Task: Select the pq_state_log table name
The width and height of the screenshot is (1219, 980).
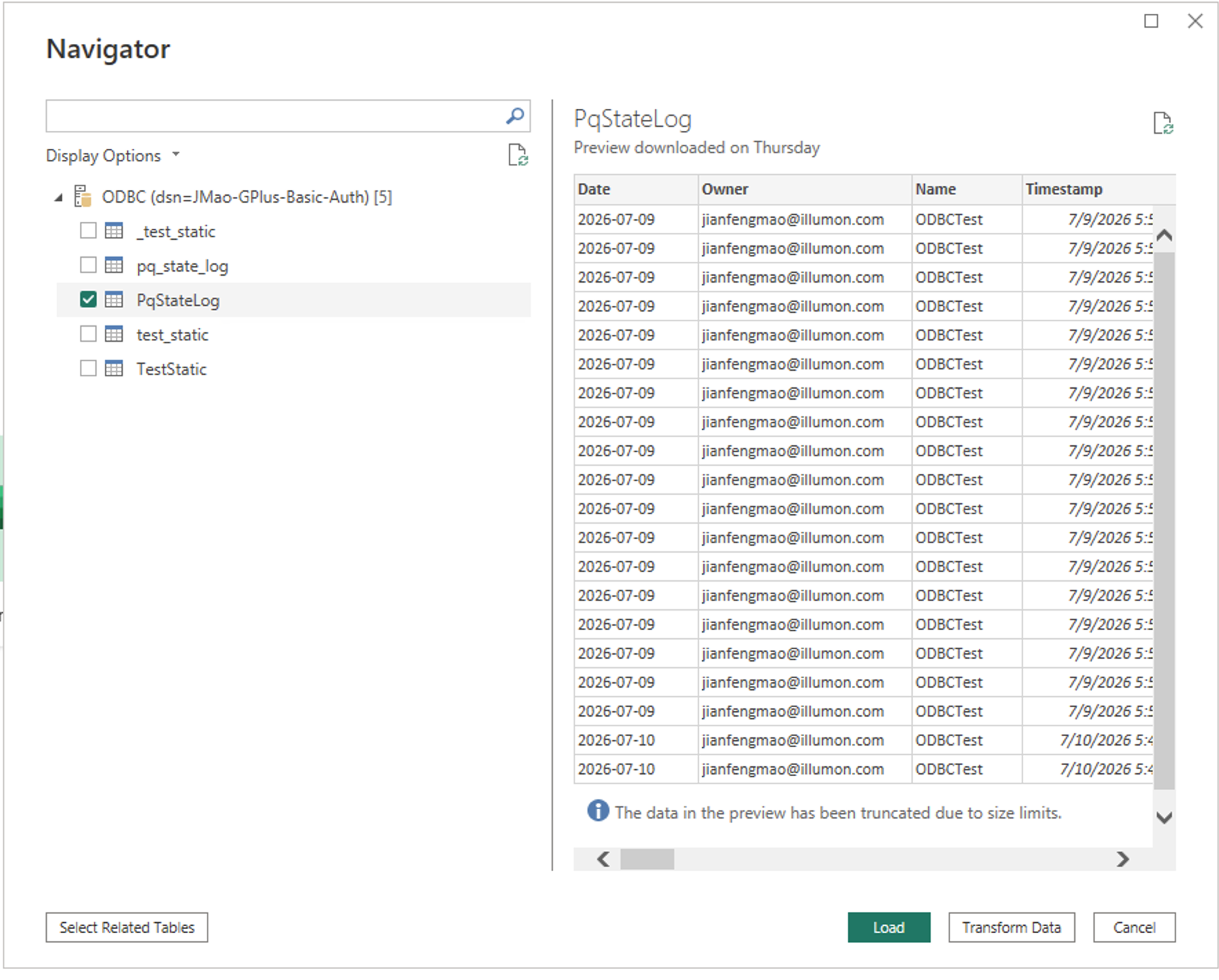Action: pos(182,266)
